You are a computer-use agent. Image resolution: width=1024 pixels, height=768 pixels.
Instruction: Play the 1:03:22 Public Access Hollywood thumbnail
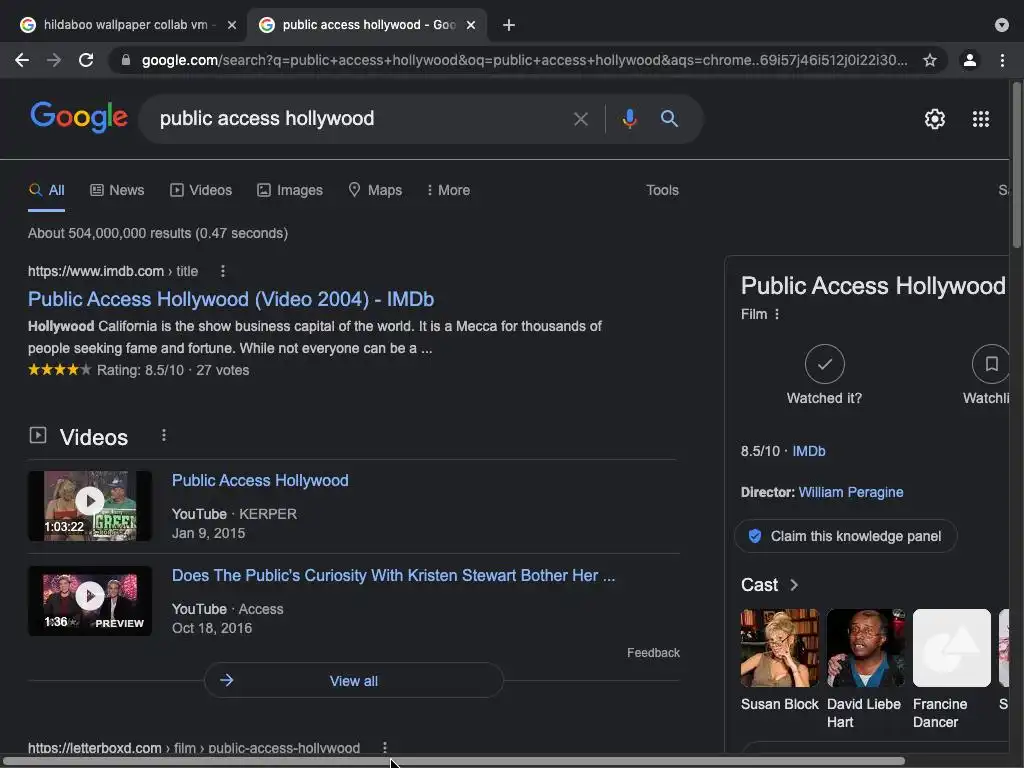coord(90,505)
